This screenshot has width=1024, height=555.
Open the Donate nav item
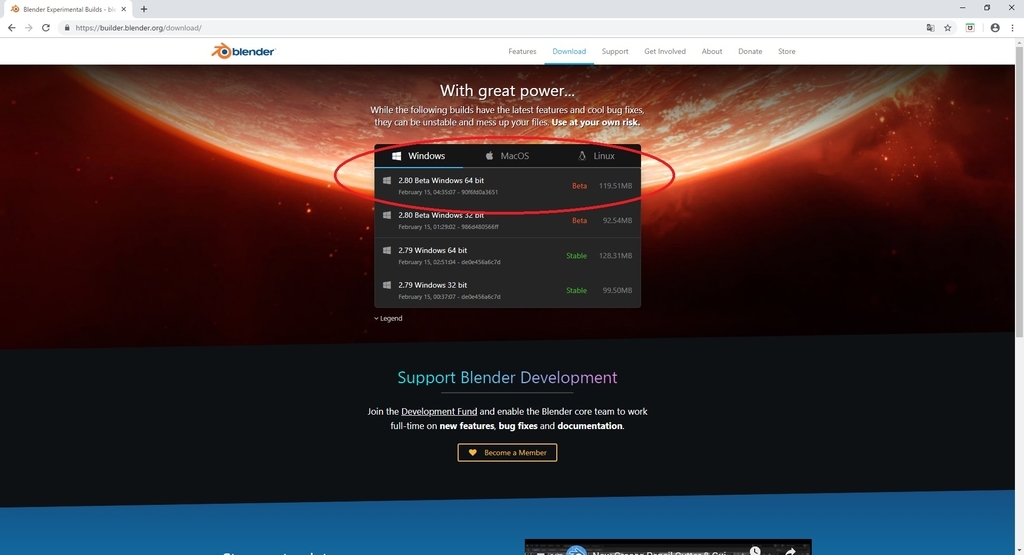750,51
